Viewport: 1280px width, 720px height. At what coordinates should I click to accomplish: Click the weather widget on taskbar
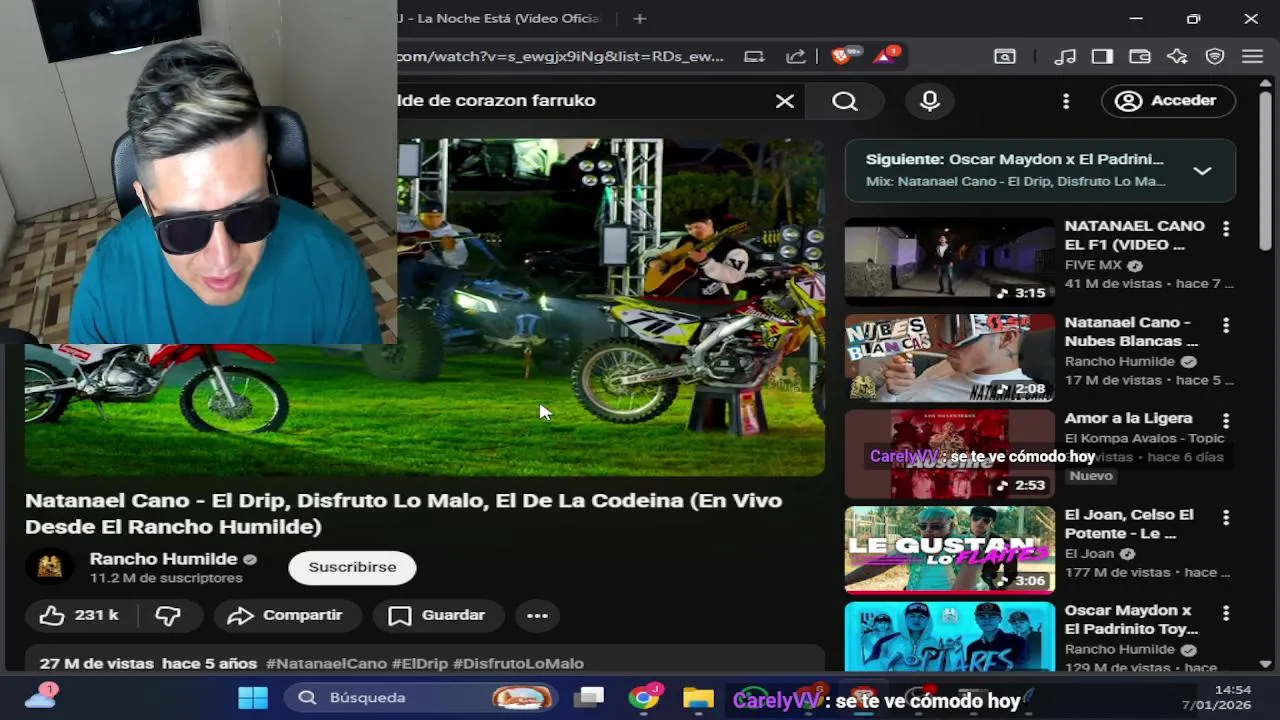(x=40, y=696)
